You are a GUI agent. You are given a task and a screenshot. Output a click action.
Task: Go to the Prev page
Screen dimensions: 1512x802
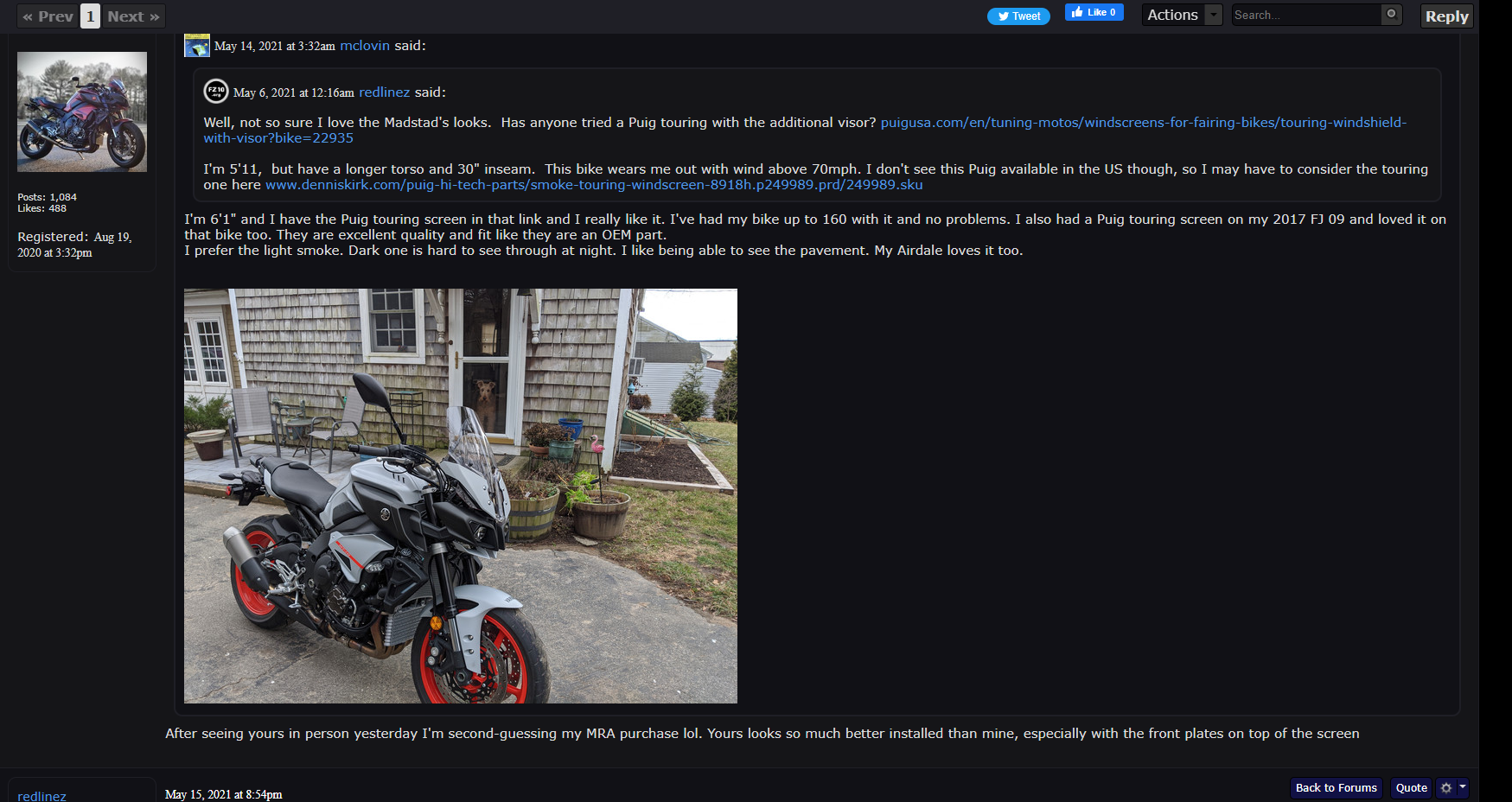click(48, 16)
